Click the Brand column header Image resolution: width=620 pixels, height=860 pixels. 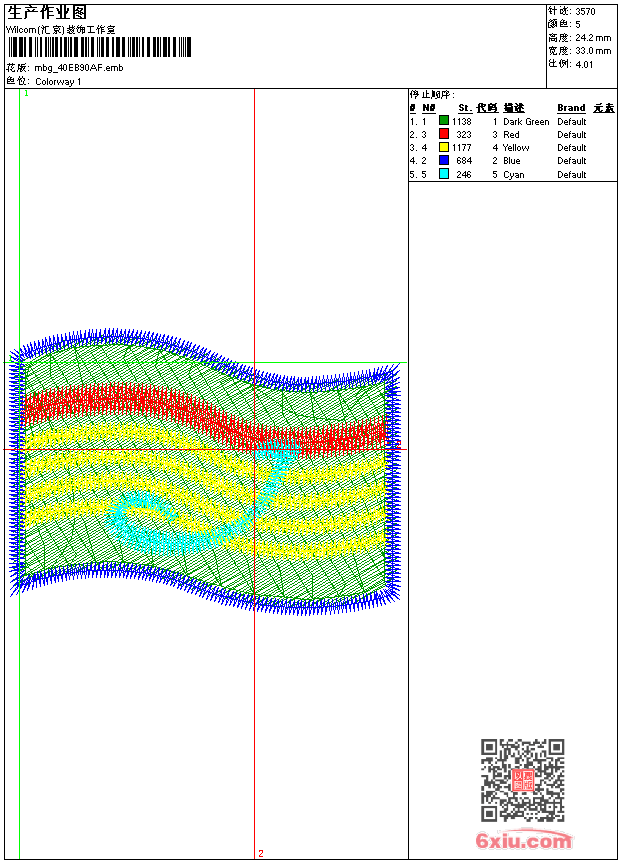tap(571, 108)
